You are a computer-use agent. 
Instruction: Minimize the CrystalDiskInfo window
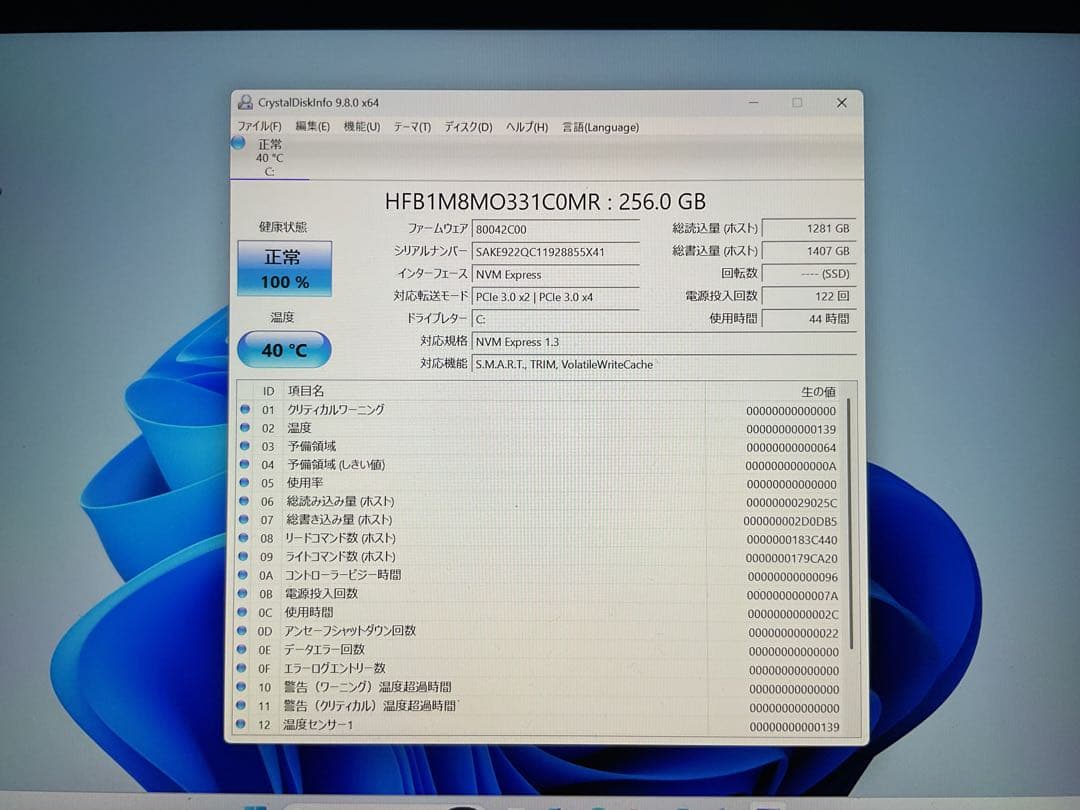click(754, 103)
